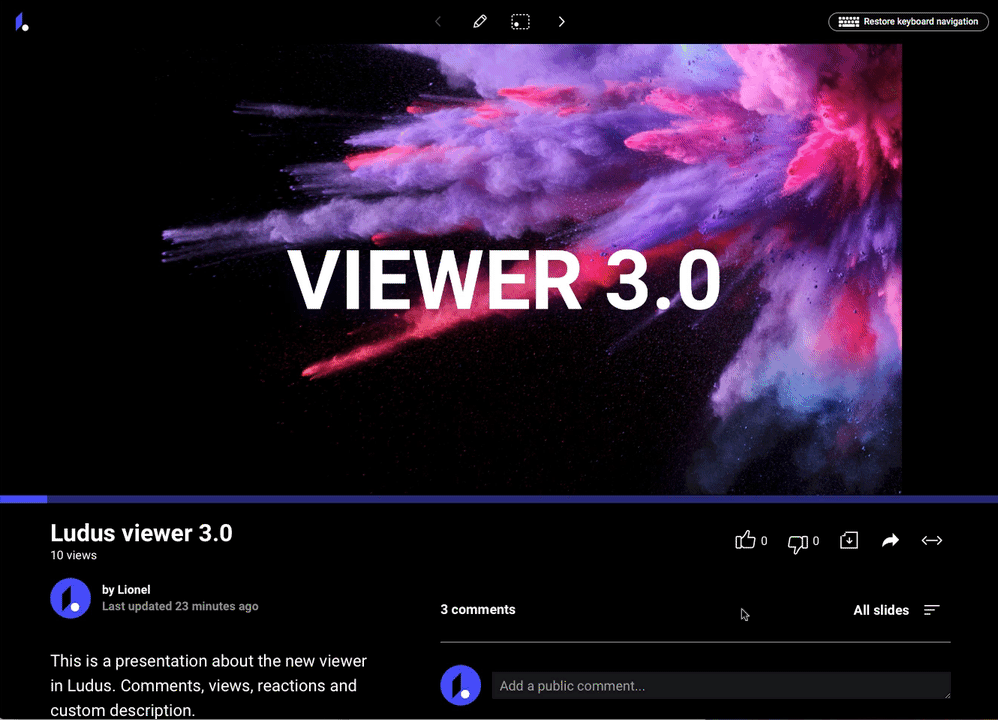The image size is (998, 720).
Task: Go to the previous slide arrow
Action: click(x=438, y=21)
